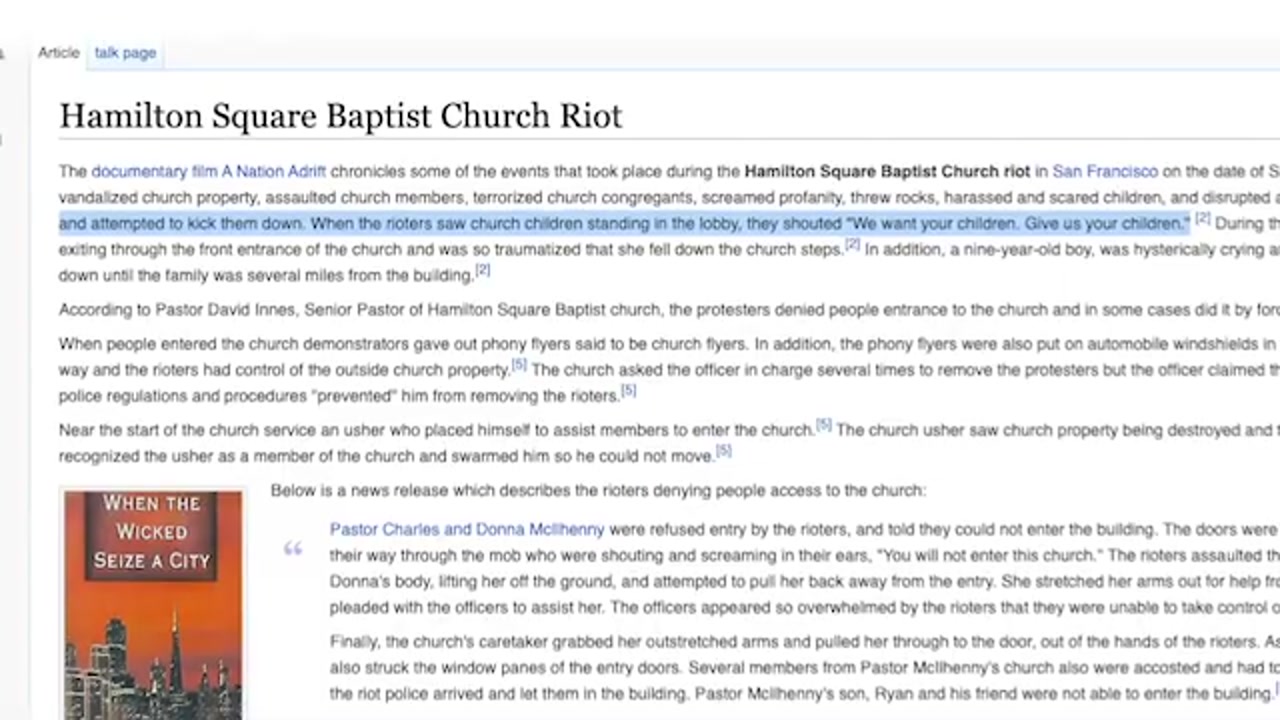Viewport: 1280px width, 720px height.
Task: Click the blue quotation mark icon
Action: tap(293, 548)
